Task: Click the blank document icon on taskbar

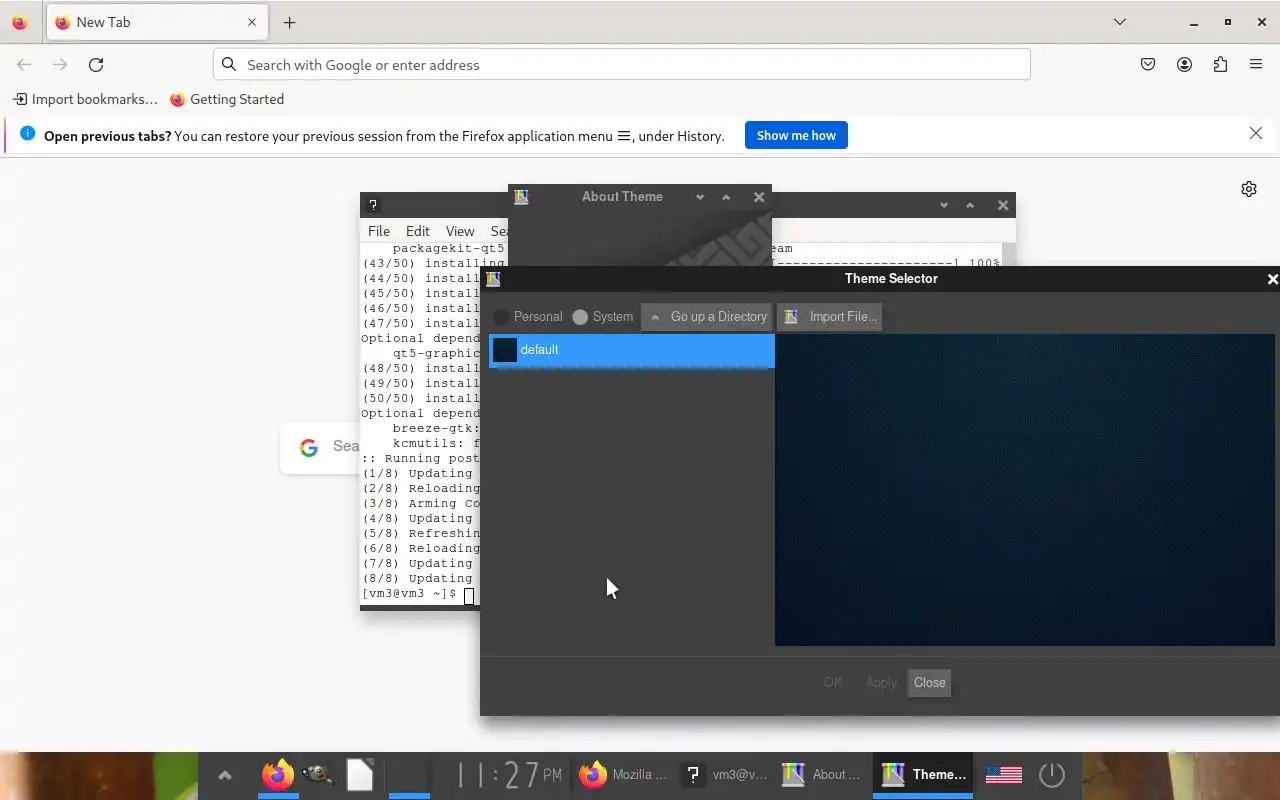Action: (x=360, y=775)
